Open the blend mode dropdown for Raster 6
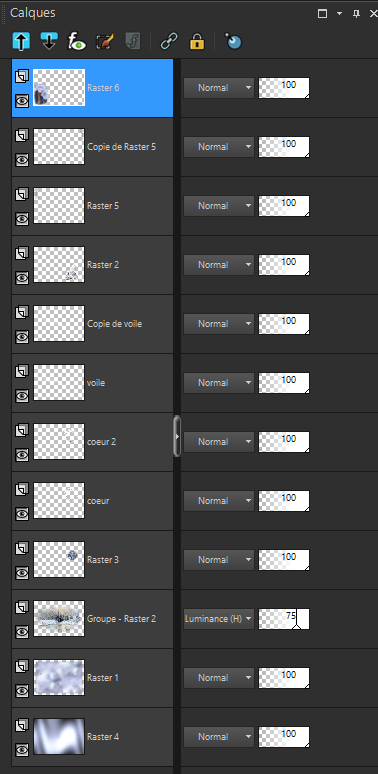Viewport: 378px width, 774px height. click(x=219, y=88)
